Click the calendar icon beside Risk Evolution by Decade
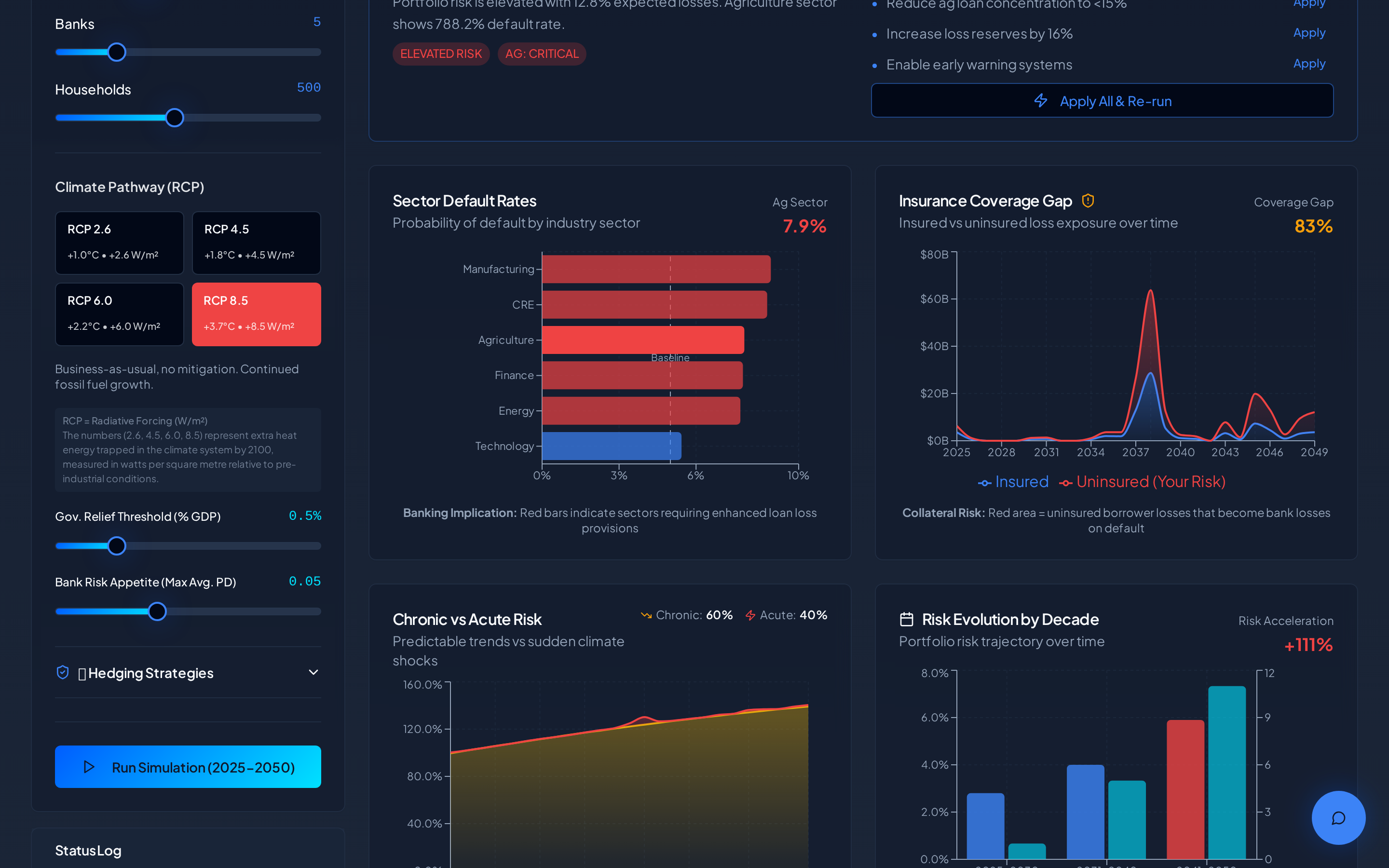The height and width of the screenshot is (868, 1389). pos(906,619)
